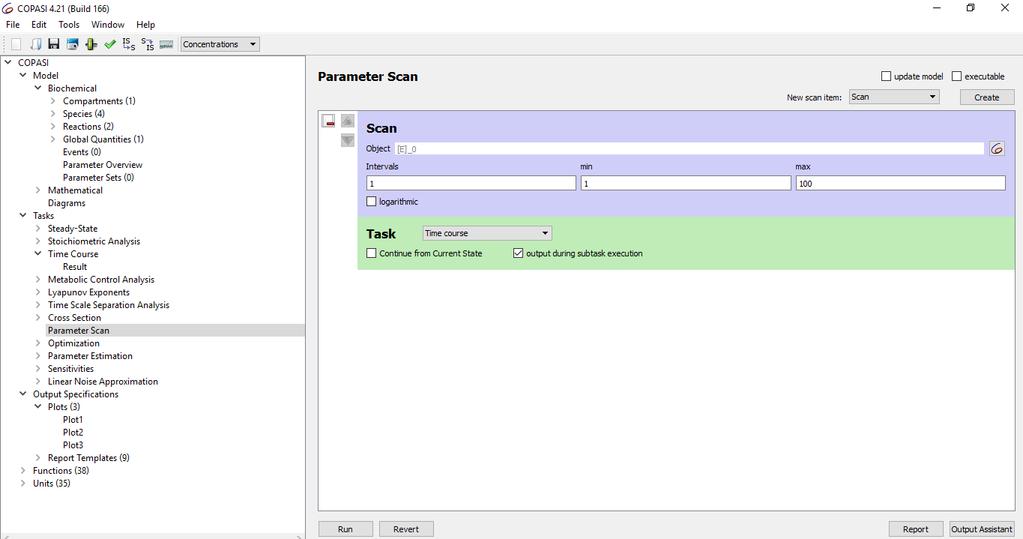Click the Revert button
Image resolution: width=1023 pixels, height=539 pixels.
click(x=406, y=529)
